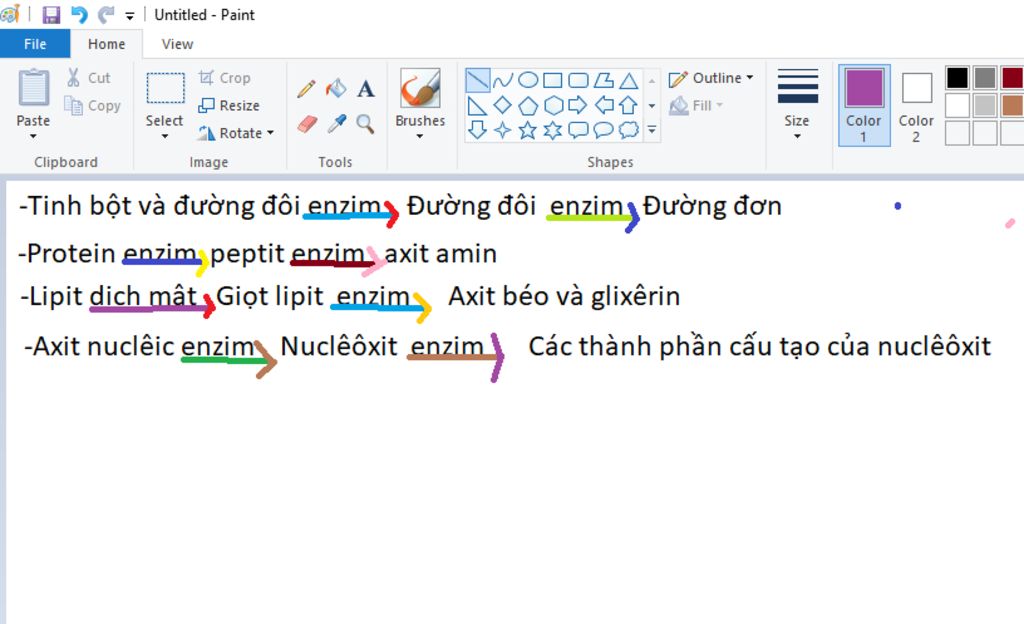Click the Paste clipboard icon
Viewport: 1024px width, 624px height.
33,87
